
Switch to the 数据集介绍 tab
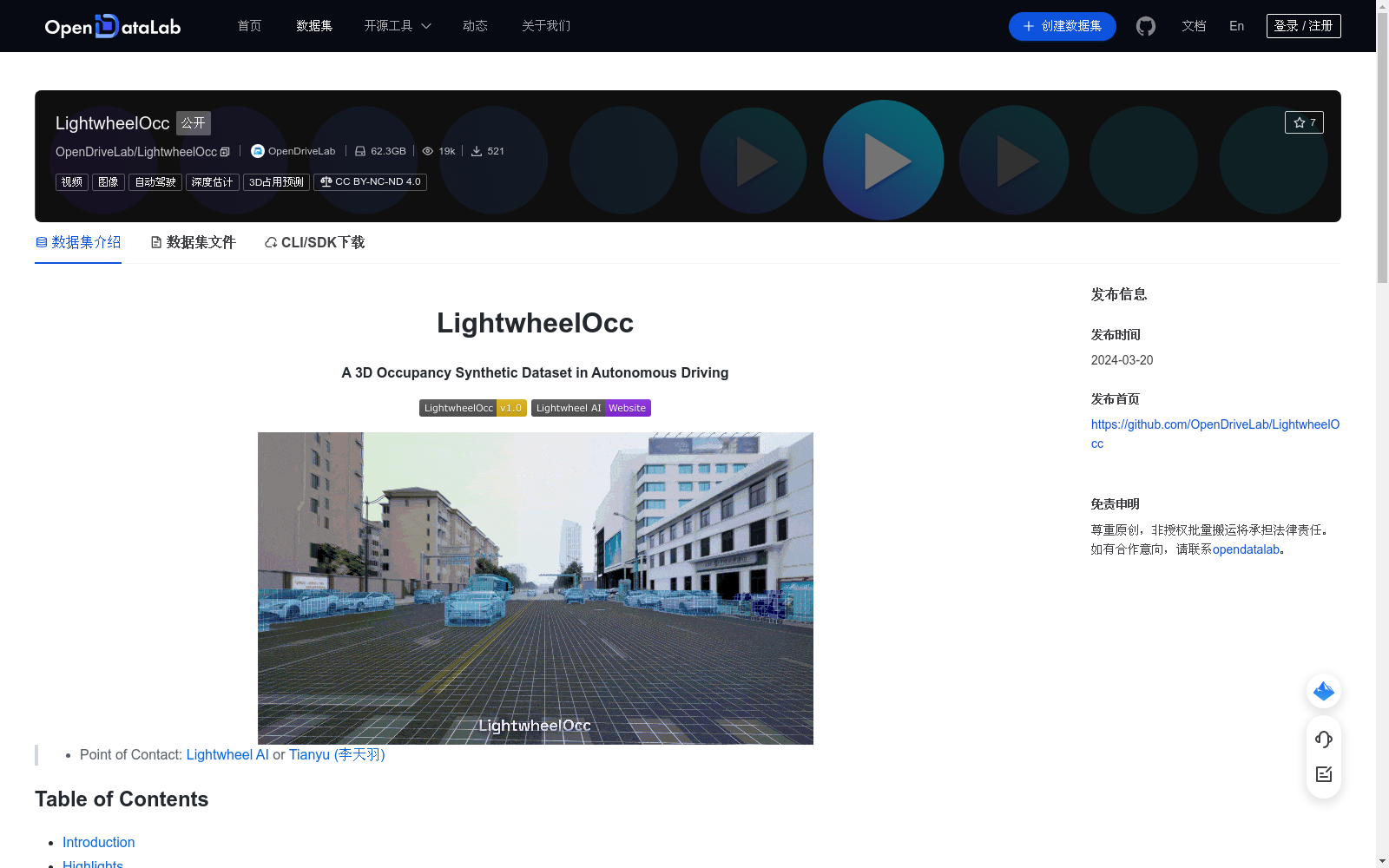(78, 242)
